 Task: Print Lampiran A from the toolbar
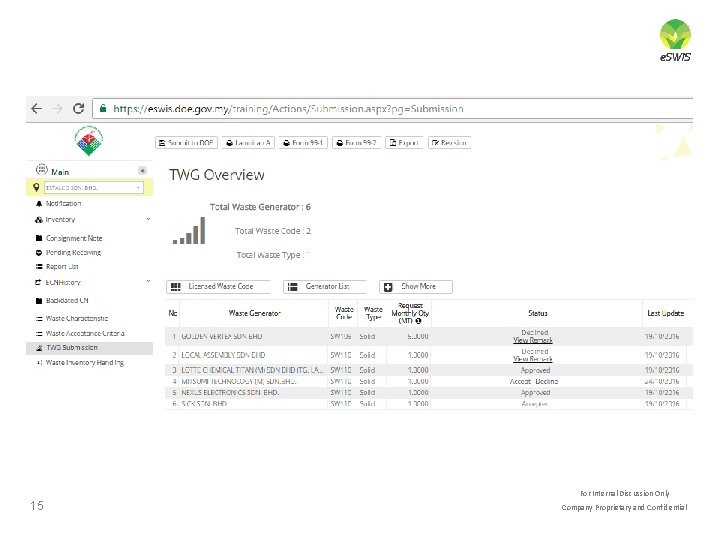tap(248, 143)
